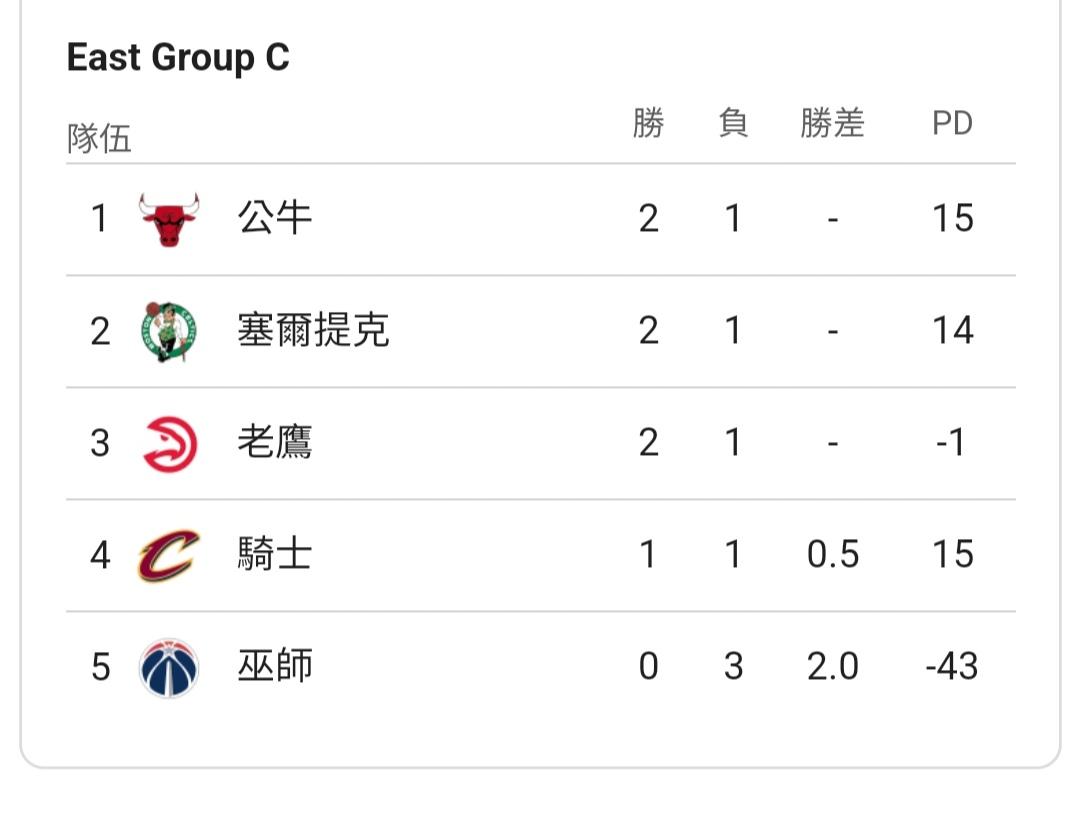Click the 勝 column header
Screen dimensions: 1080x818
[648, 123]
